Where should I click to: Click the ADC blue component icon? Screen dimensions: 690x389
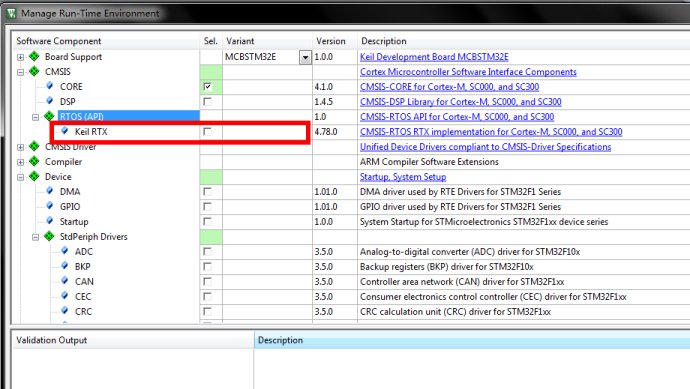click(x=65, y=250)
